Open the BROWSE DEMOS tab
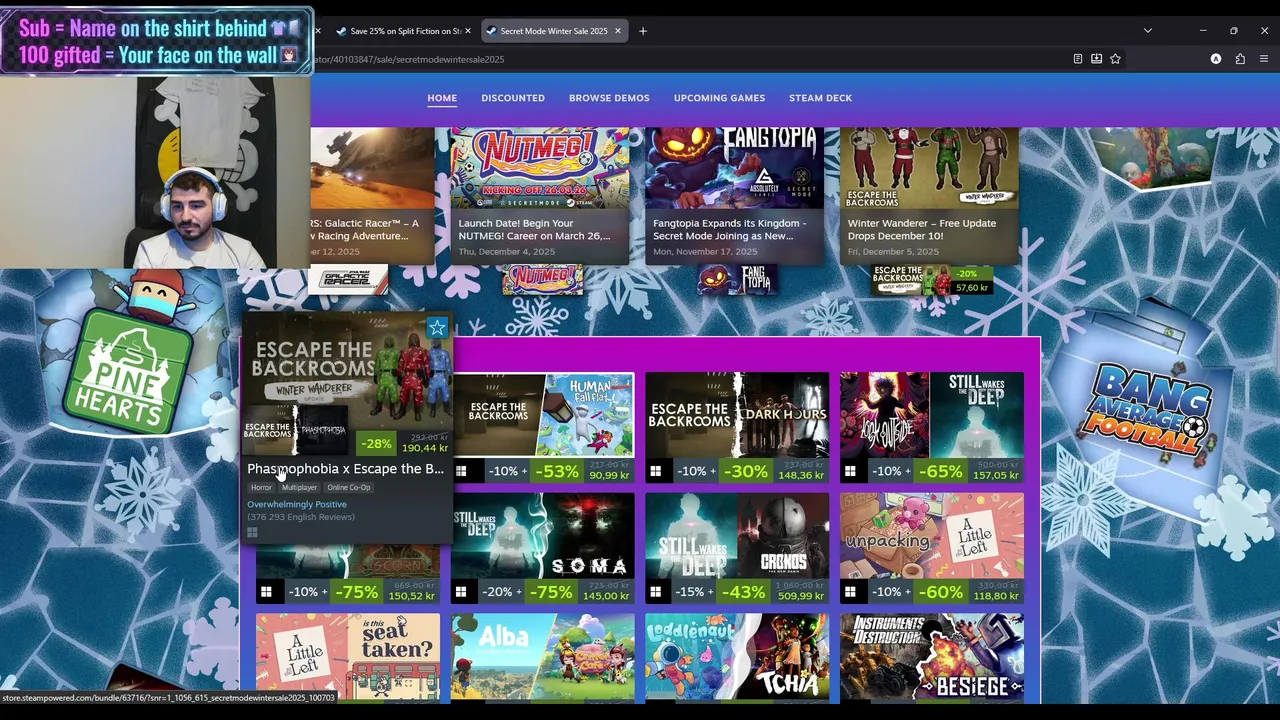This screenshot has width=1280, height=720. click(609, 98)
